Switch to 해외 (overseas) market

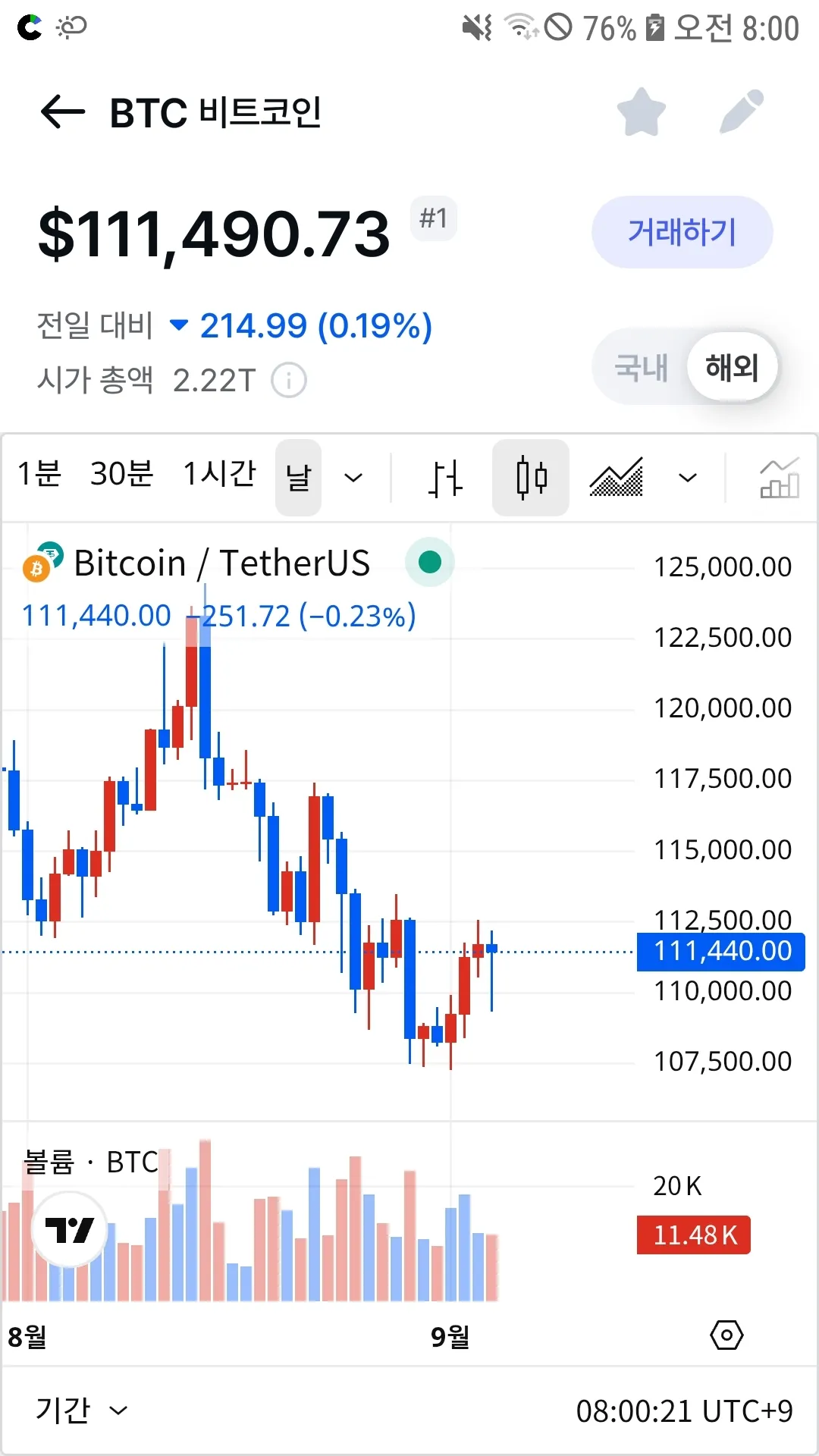pos(732,368)
